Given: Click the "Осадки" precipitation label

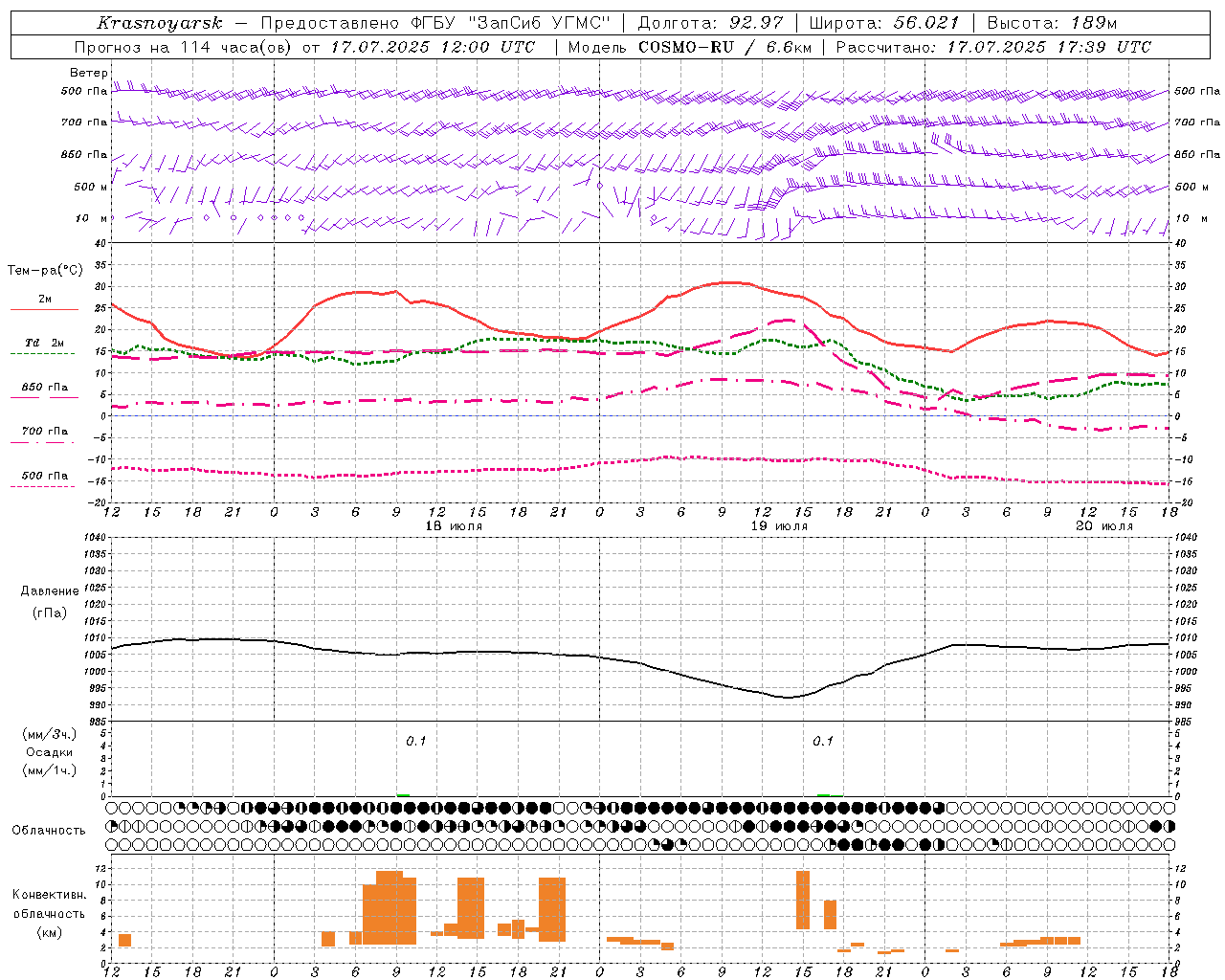Looking at the screenshot, I should coord(49,752).
